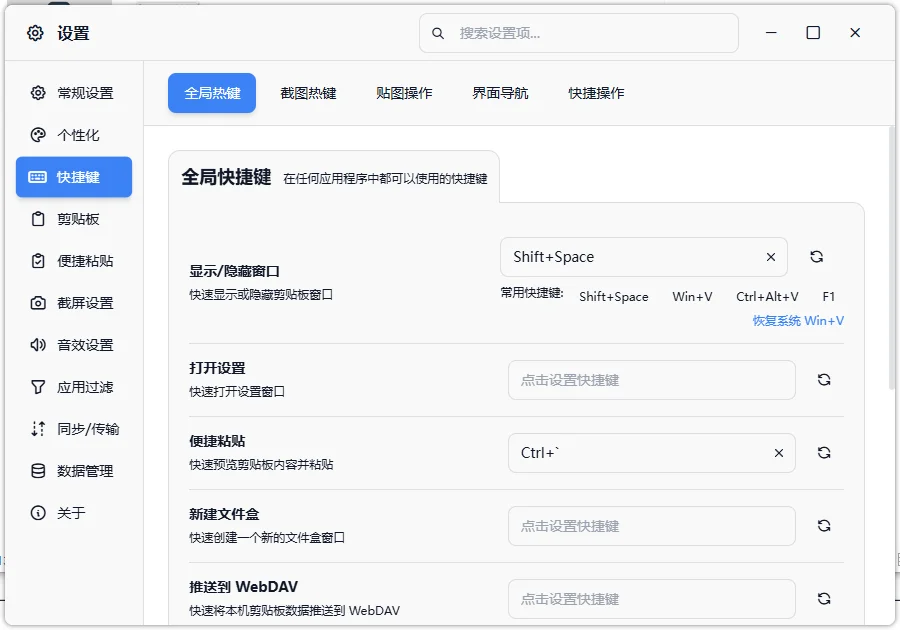Clear the Shift+Space shortcut
This screenshot has height=630, width=900.
coord(771,257)
